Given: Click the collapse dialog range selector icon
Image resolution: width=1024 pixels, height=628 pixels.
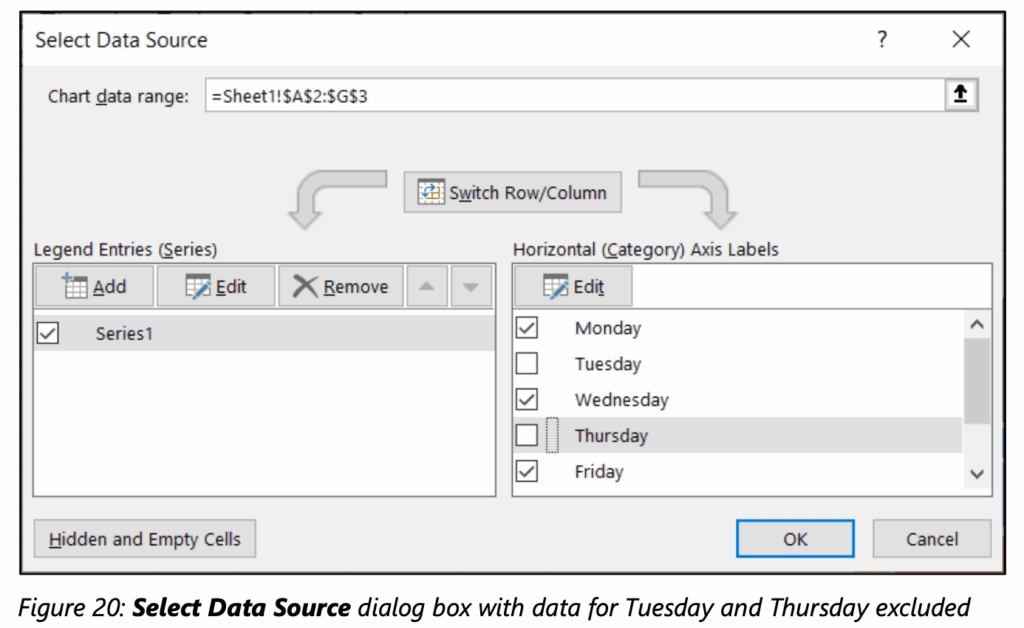Looking at the screenshot, I should click(x=960, y=95).
